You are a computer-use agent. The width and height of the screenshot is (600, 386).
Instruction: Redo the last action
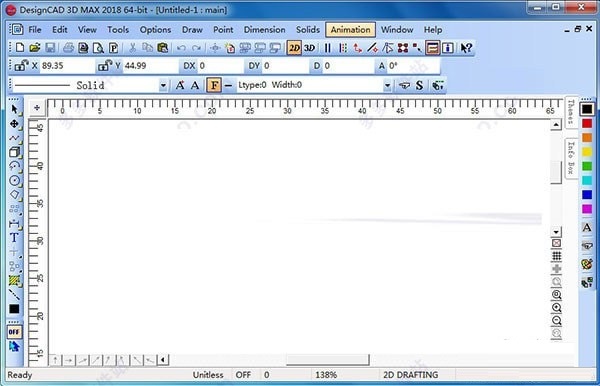click(196, 48)
